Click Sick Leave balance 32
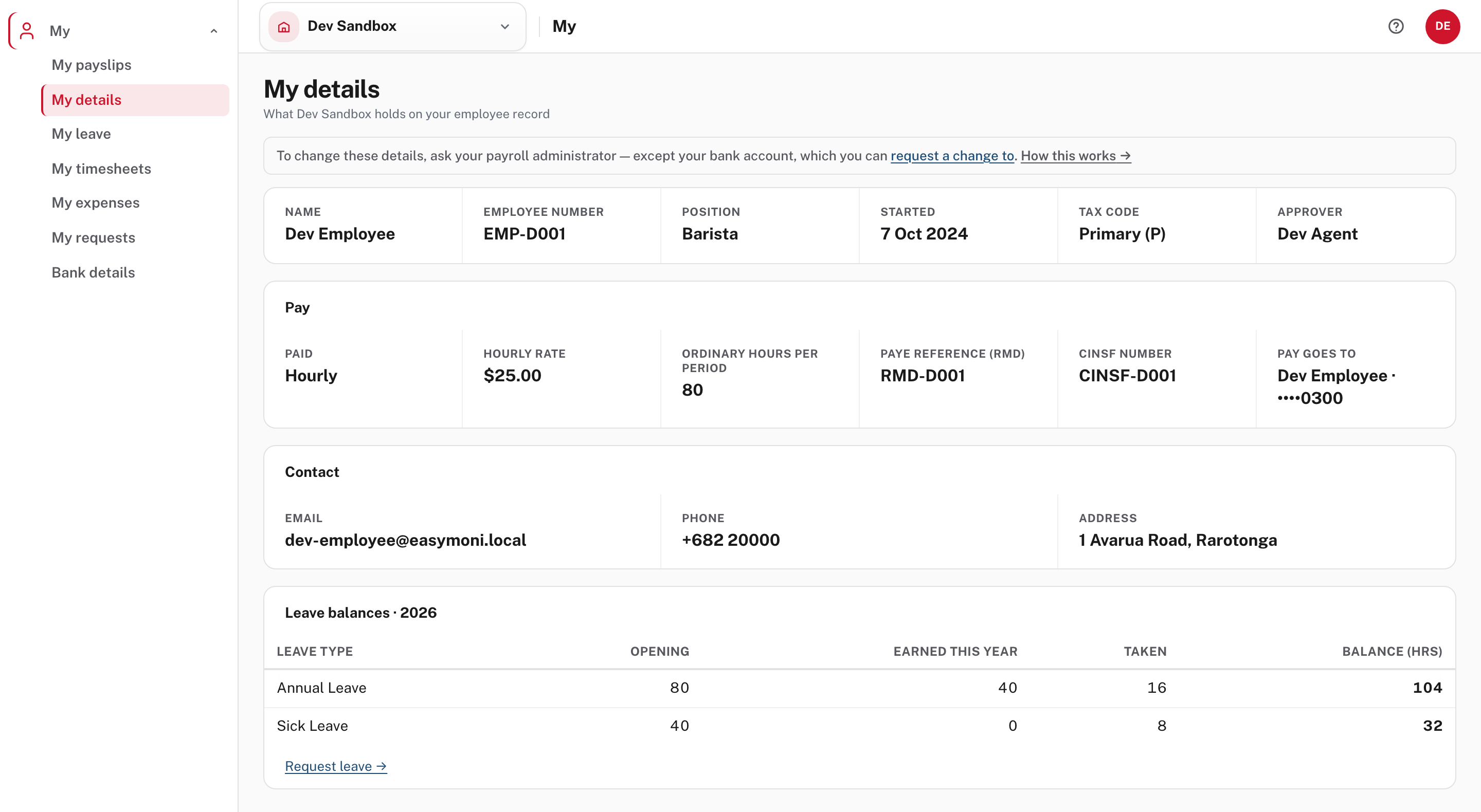 (1432, 726)
